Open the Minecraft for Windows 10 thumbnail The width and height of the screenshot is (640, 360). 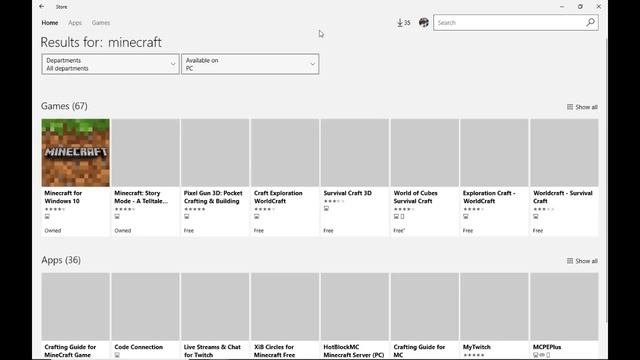76,153
